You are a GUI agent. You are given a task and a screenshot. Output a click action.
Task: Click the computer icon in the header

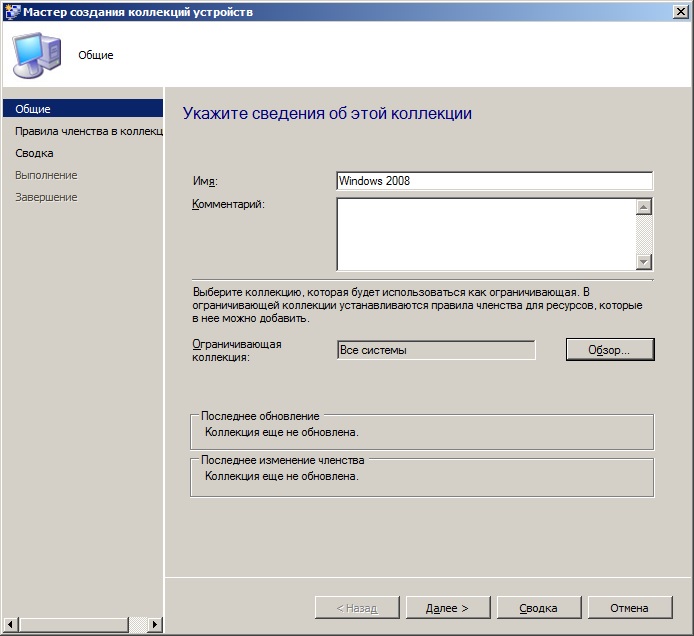coord(37,55)
